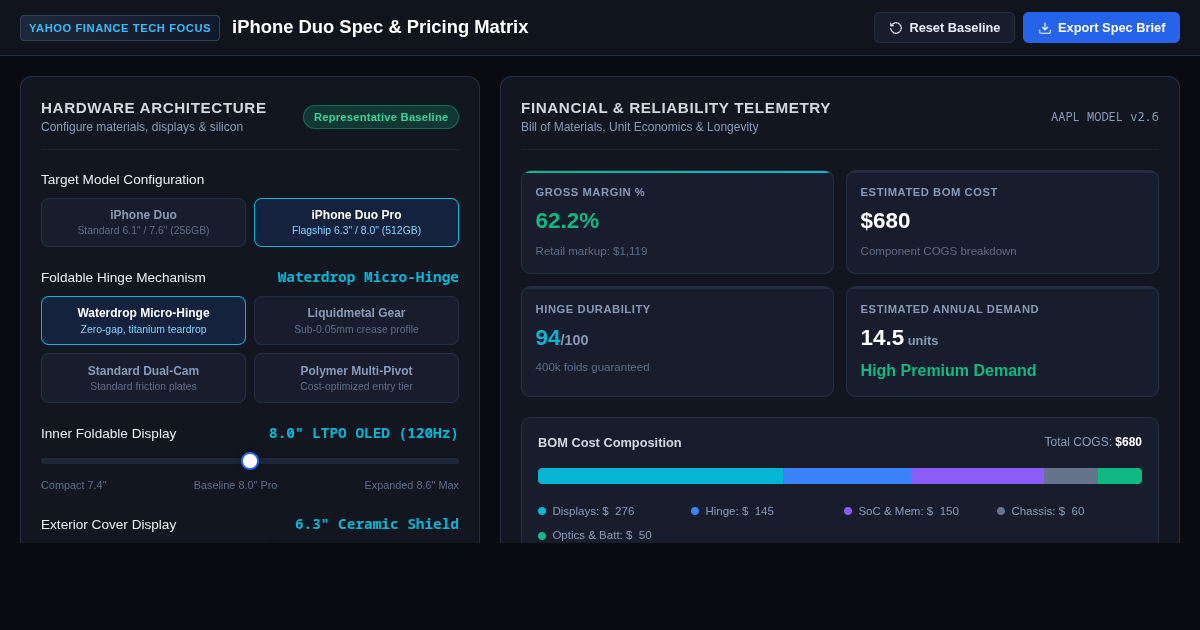Click the purple SoC & Mem bar segment

978,476
